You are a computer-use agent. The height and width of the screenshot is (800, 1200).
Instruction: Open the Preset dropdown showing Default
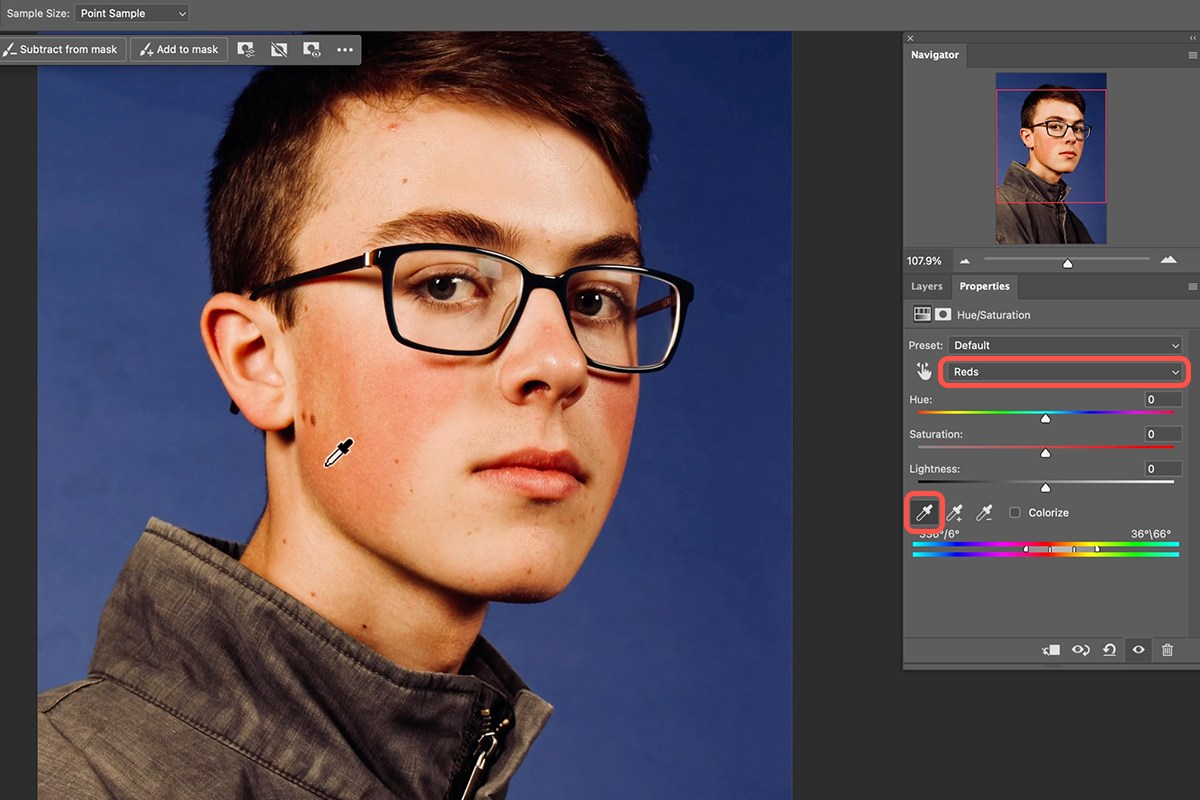pyautogui.click(x=1066, y=345)
